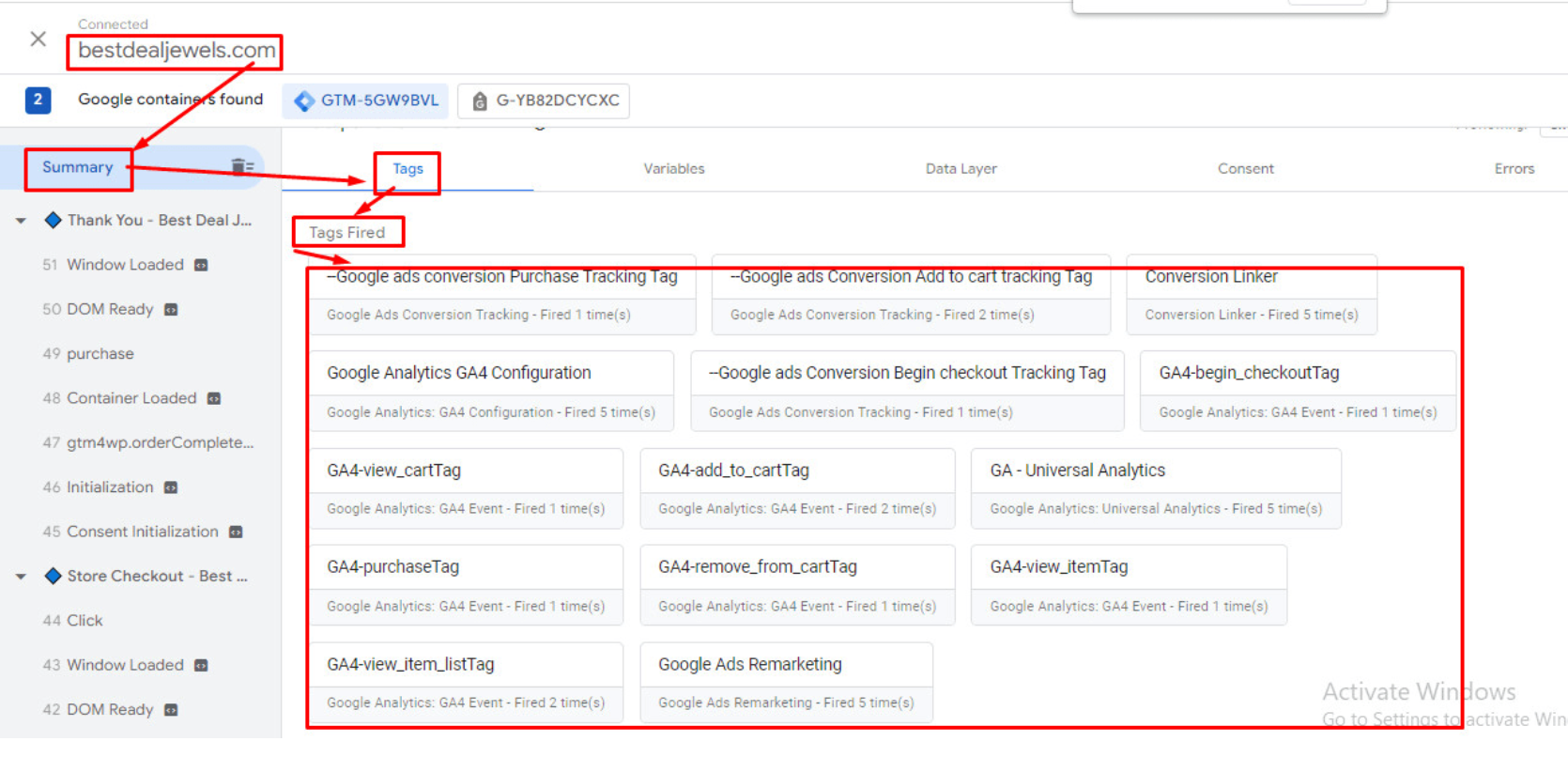Open the GA4-purchaseTag fired tag card
1568x757 pixels.
pos(466,585)
